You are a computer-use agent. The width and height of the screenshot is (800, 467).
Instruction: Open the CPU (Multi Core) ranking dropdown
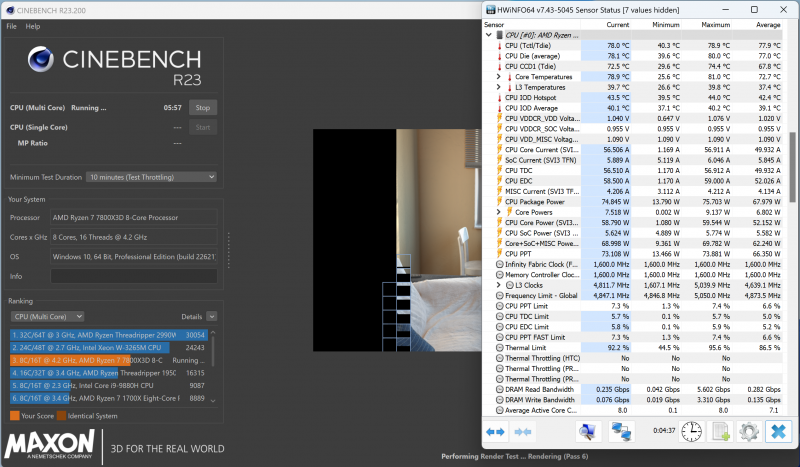point(92,315)
